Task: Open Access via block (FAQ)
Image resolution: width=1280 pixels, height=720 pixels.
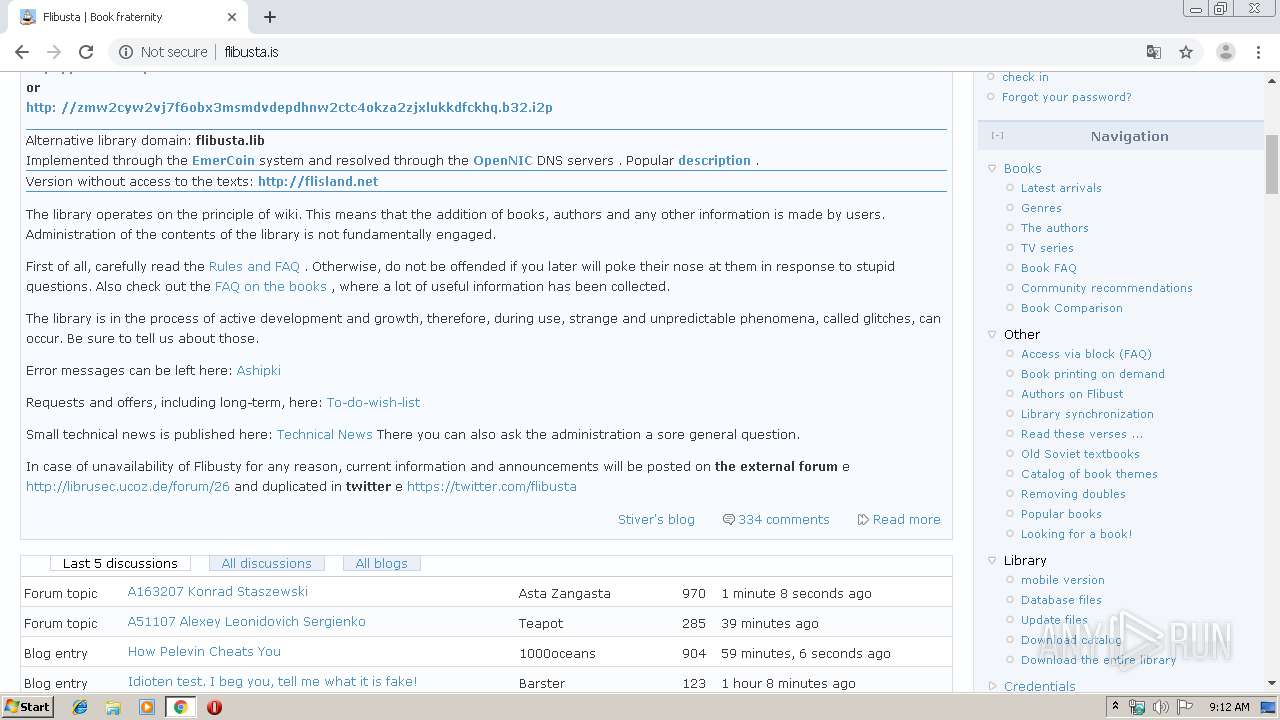Action: [1086, 354]
